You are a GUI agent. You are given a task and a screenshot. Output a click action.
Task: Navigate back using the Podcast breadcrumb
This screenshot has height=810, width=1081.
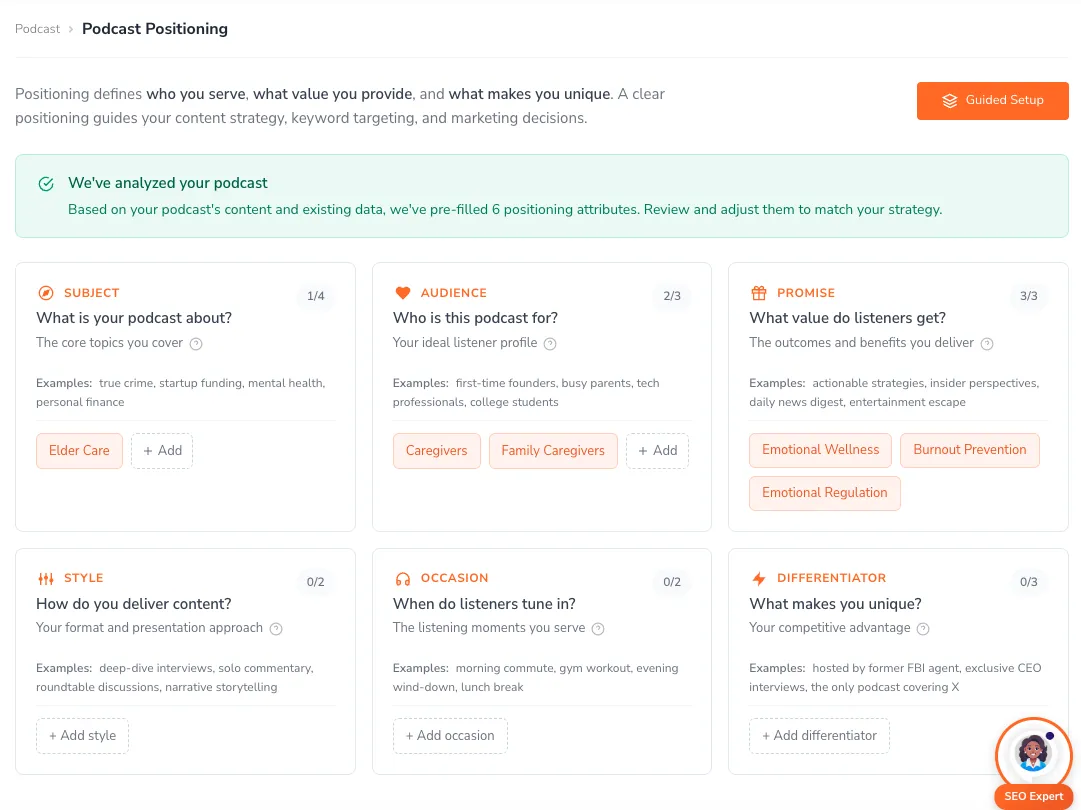[37, 29]
